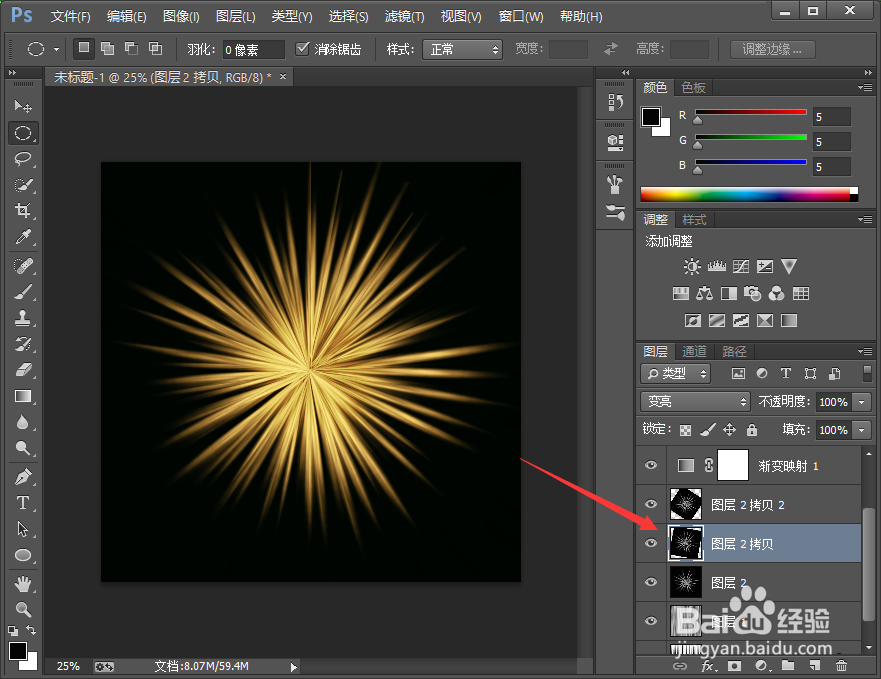Hide the 图层 2 layer
This screenshot has width=881, height=679.
(x=651, y=582)
